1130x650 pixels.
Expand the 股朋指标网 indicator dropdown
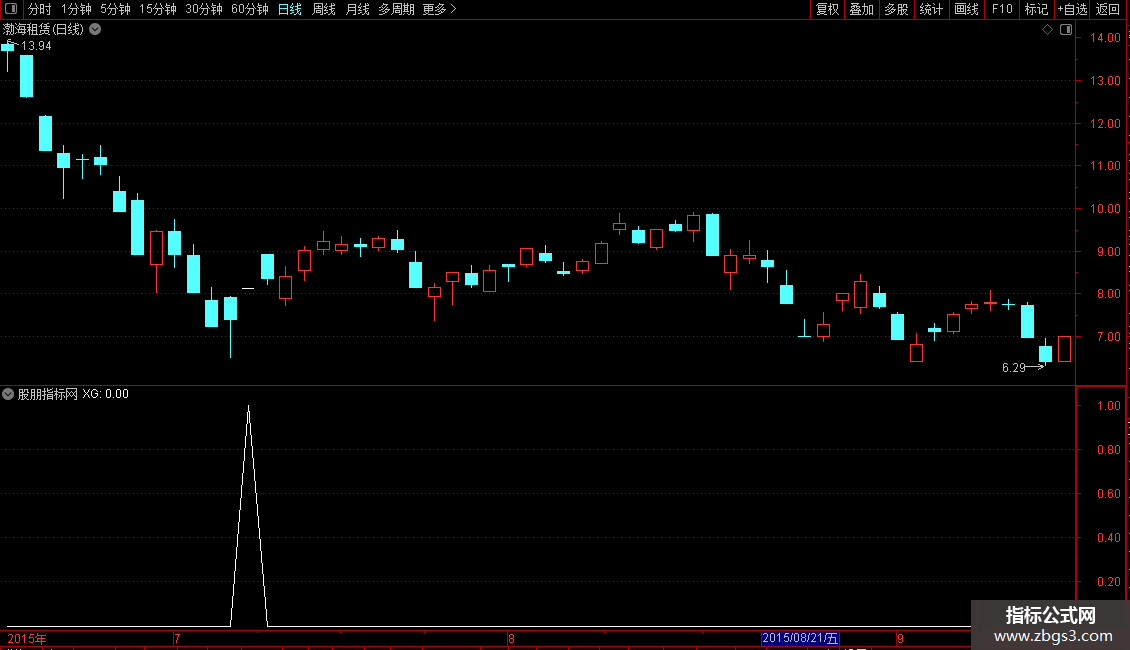pos(8,394)
